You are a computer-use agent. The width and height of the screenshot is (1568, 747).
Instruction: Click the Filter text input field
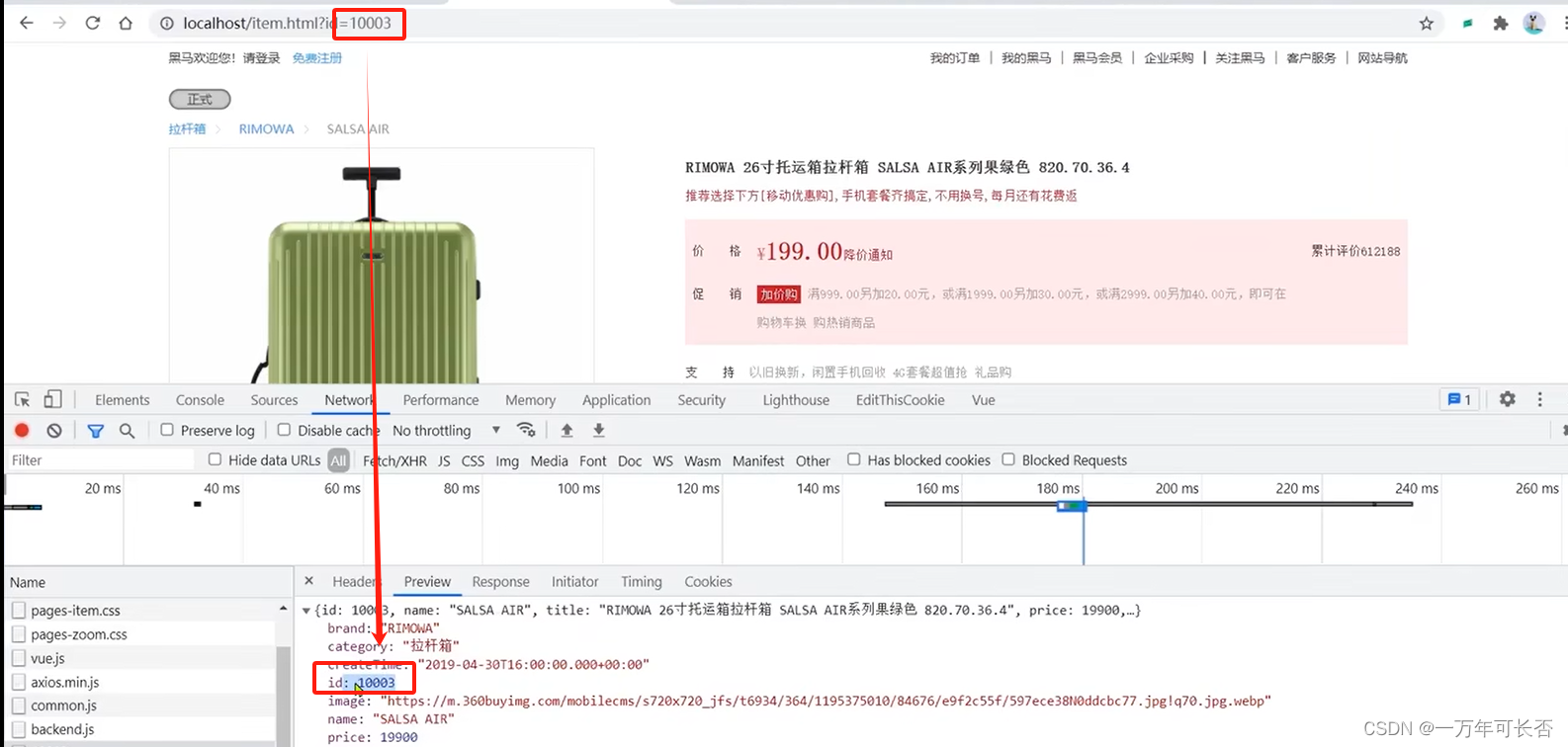click(101, 460)
